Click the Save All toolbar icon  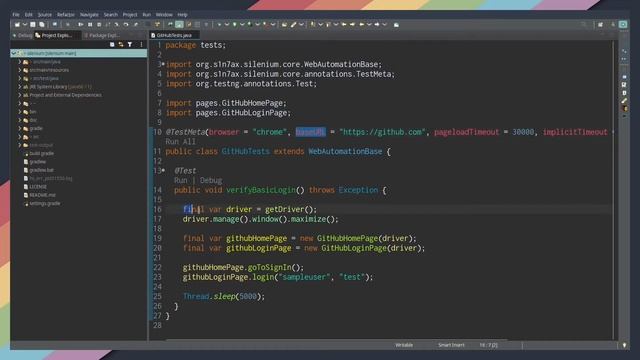pos(42,24)
